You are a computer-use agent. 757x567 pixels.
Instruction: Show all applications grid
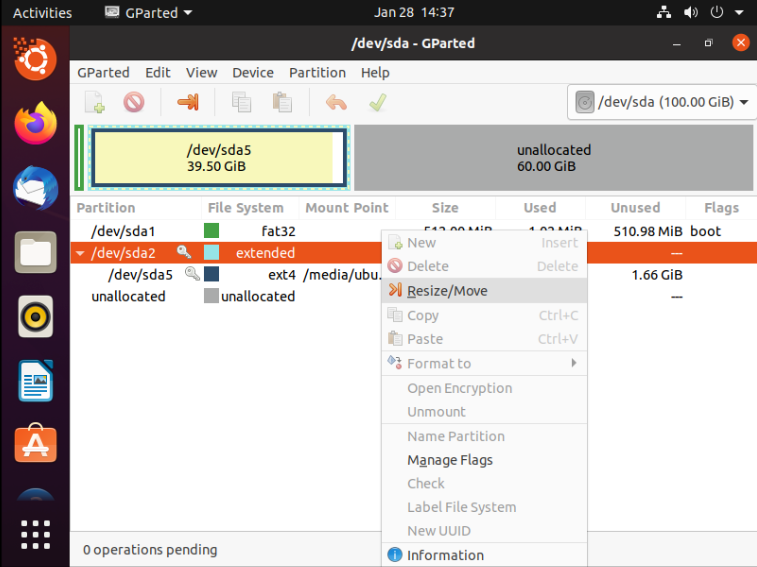35,535
